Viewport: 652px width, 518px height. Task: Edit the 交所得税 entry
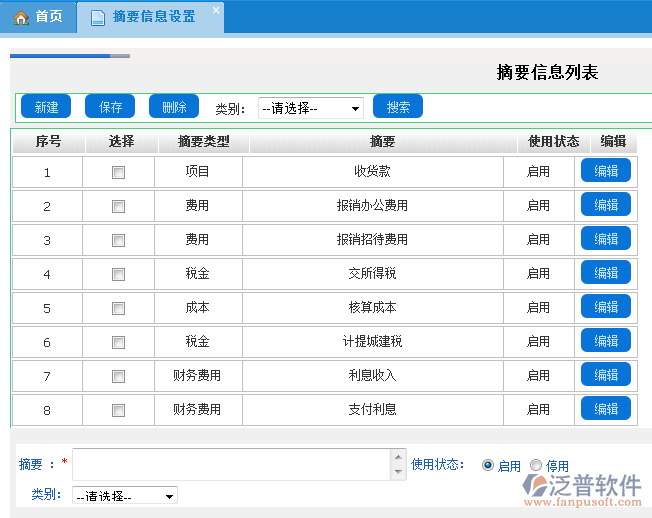(606, 273)
